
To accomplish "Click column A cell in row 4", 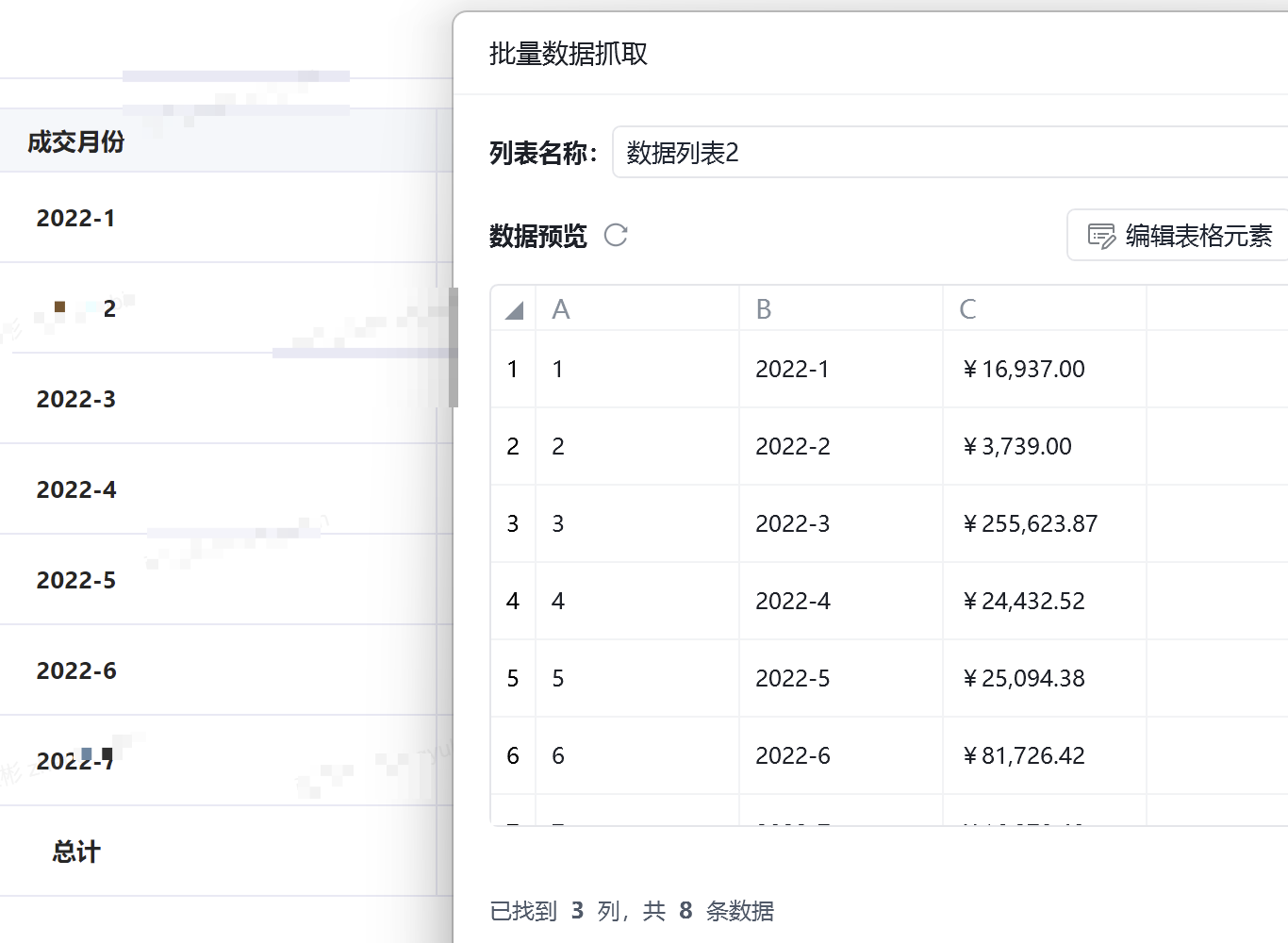I will [637, 601].
